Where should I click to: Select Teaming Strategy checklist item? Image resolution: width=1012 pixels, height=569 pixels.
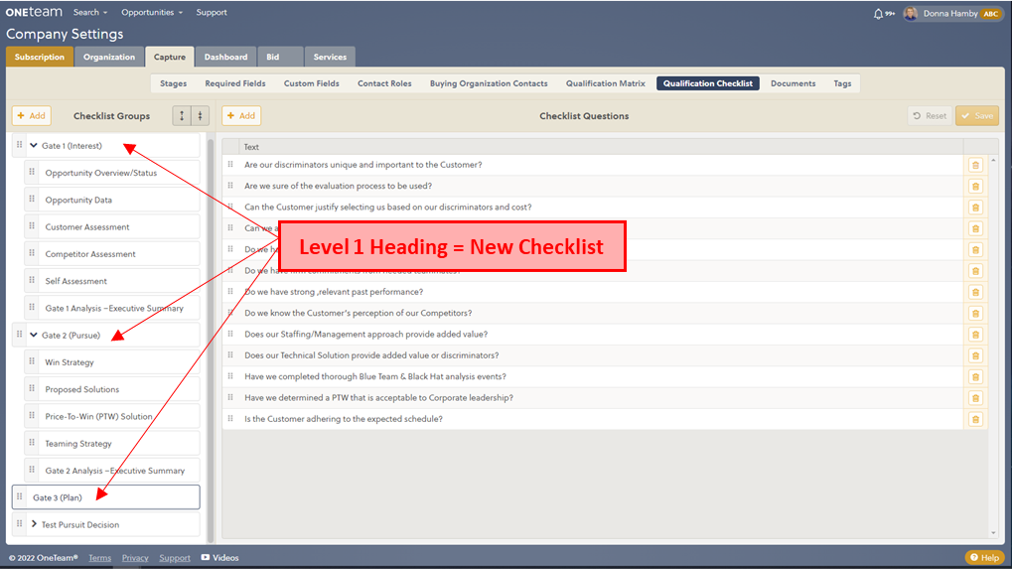point(112,444)
